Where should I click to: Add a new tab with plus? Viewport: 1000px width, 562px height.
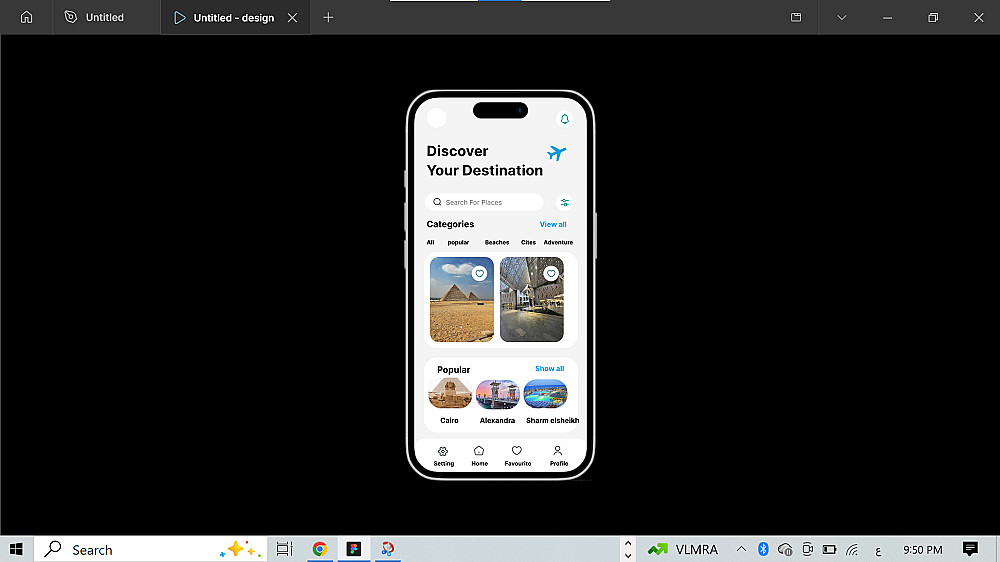(x=328, y=18)
